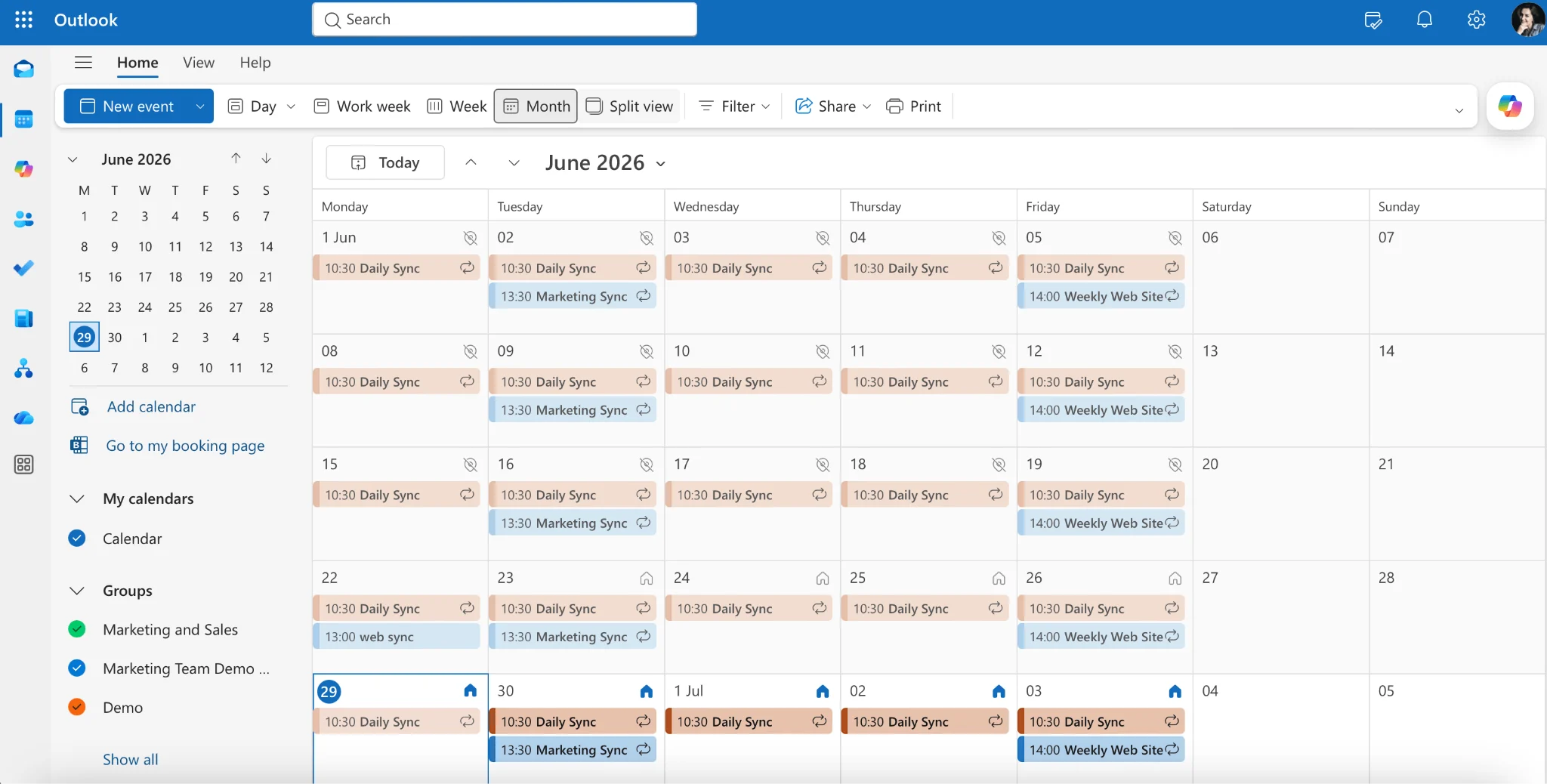1547x784 pixels.
Task: Toggle the Demo group calendar
Action: pyautogui.click(x=77, y=707)
